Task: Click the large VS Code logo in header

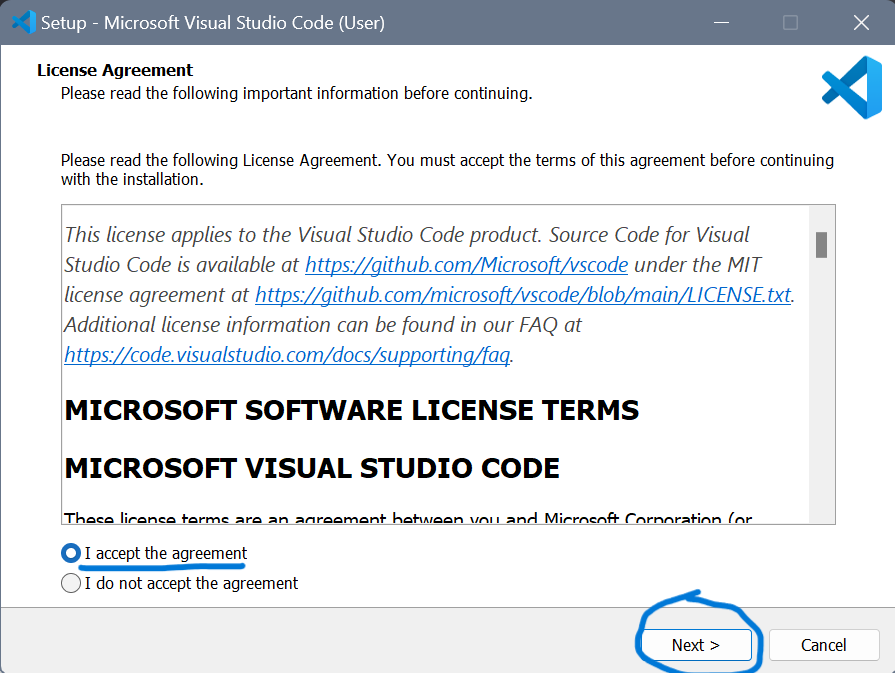Action: pos(852,87)
